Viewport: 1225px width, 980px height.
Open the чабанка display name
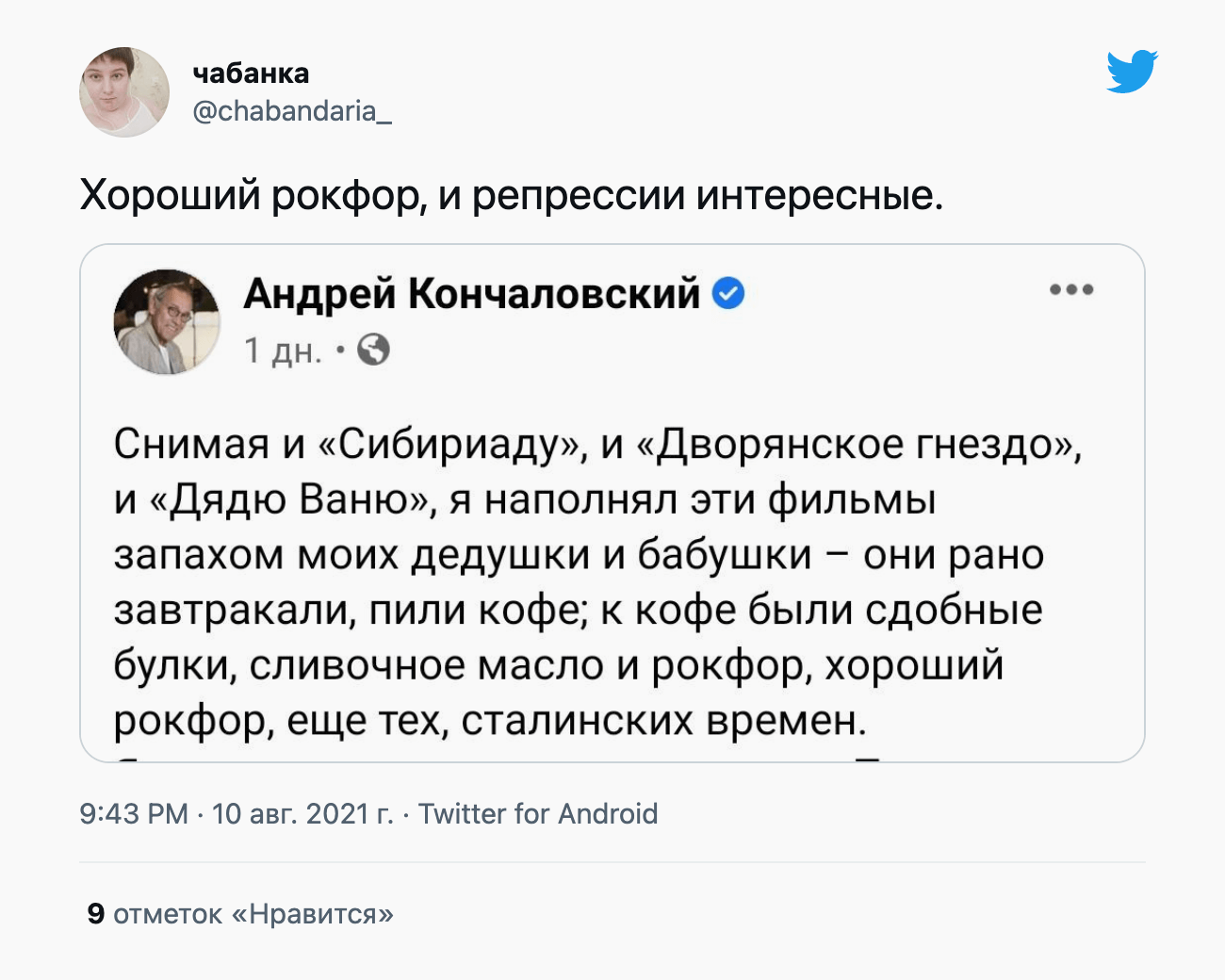251,73
